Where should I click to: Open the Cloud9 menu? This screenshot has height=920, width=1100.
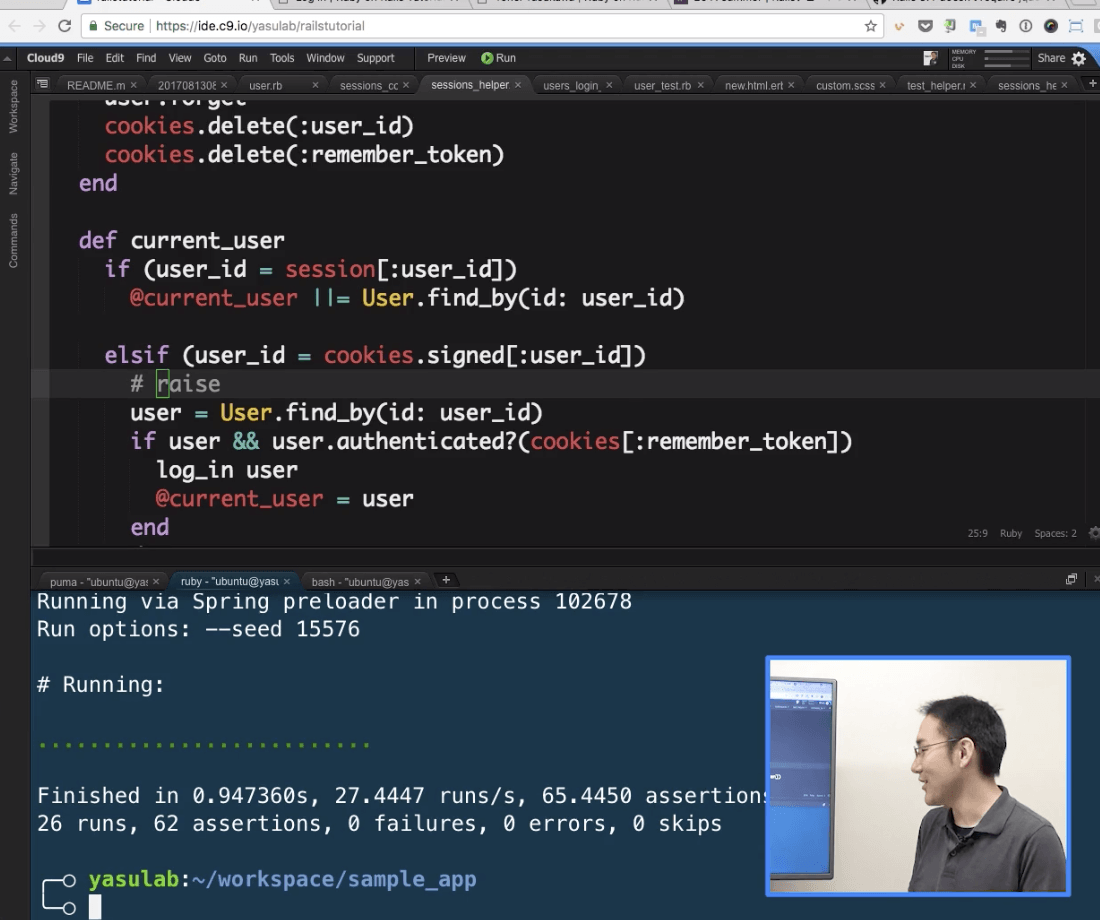coord(46,58)
